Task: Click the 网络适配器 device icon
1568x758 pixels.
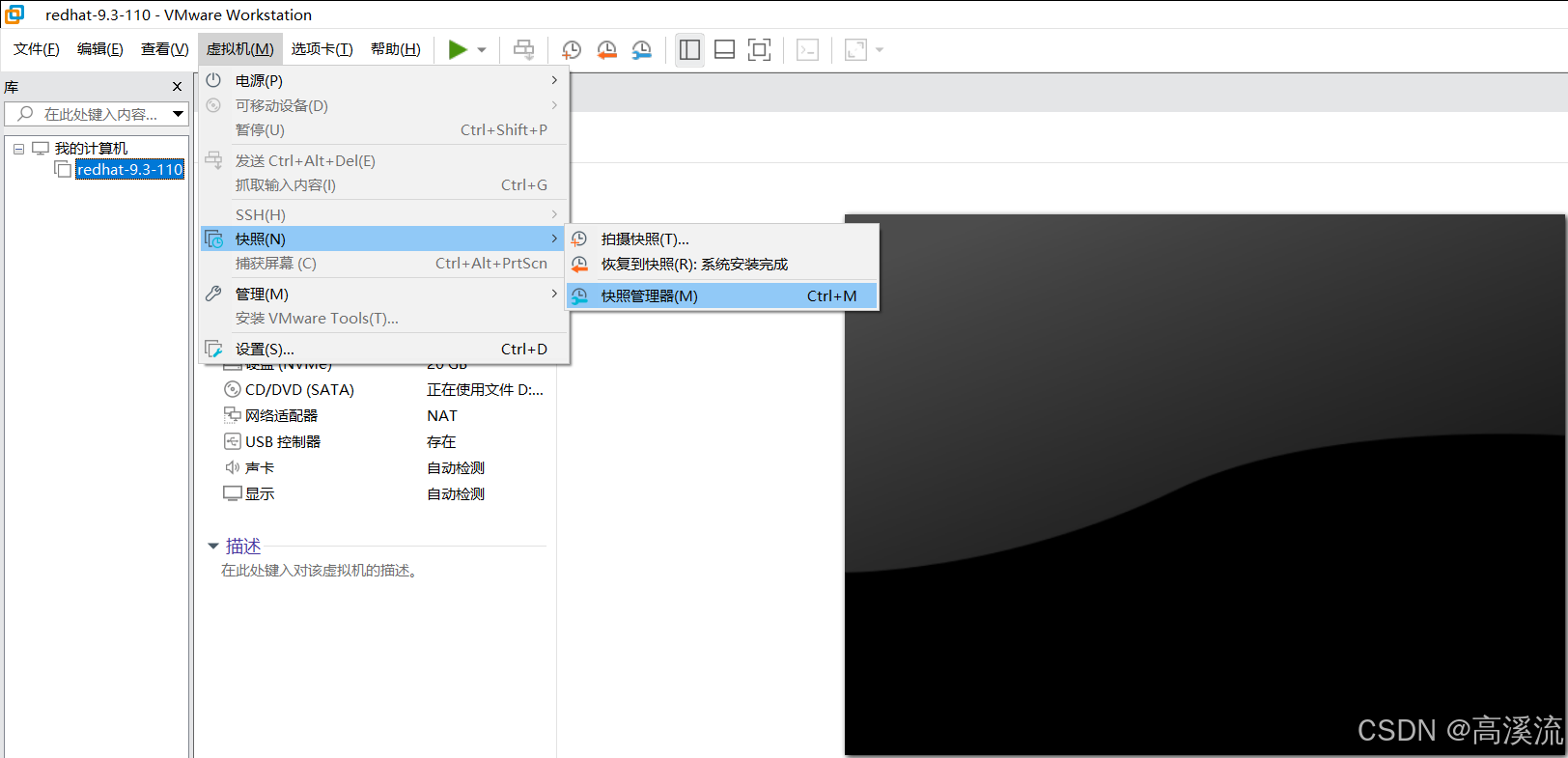Action: point(232,415)
